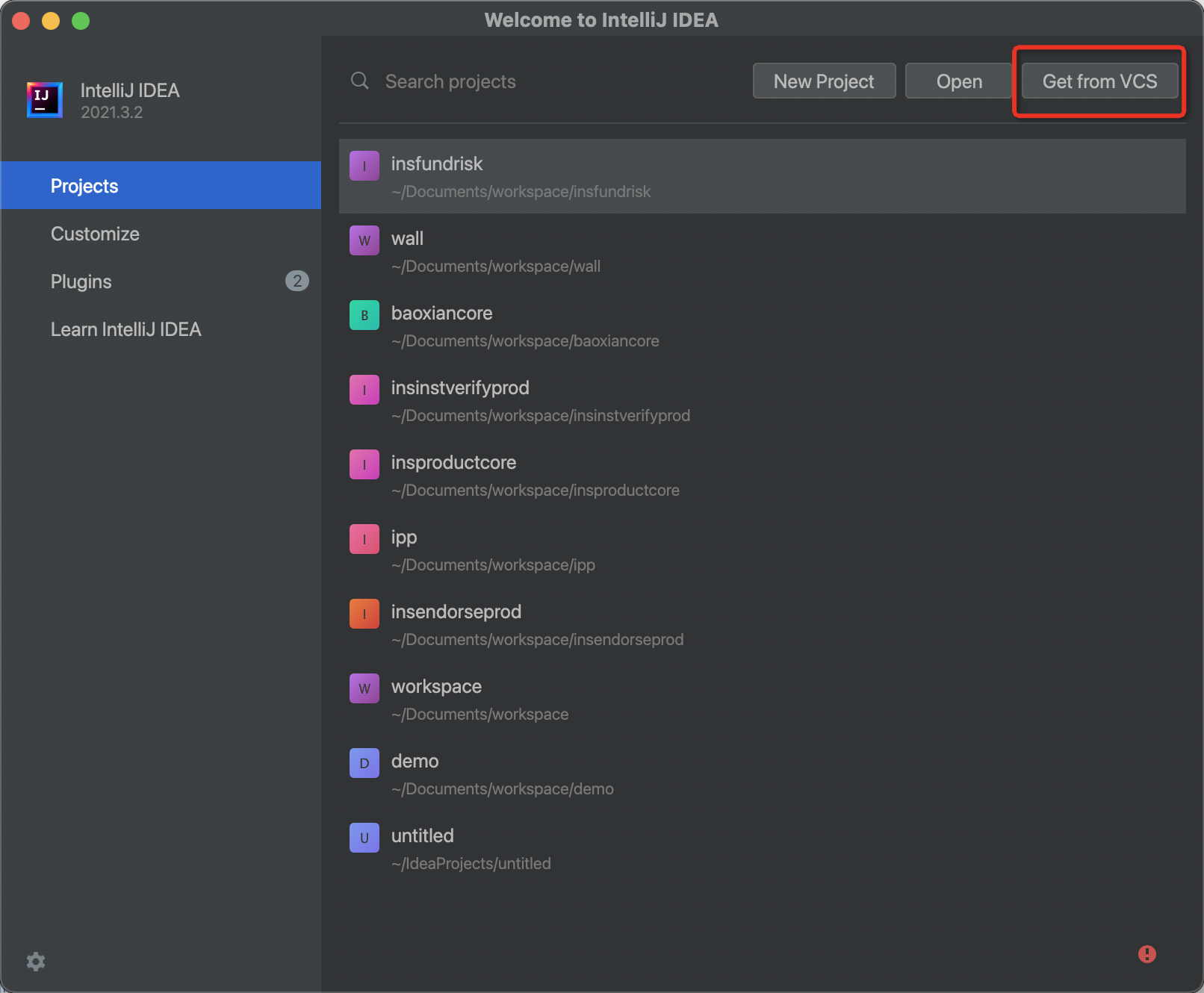1204x993 pixels.
Task: Open the untitled project name
Action: tap(422, 835)
